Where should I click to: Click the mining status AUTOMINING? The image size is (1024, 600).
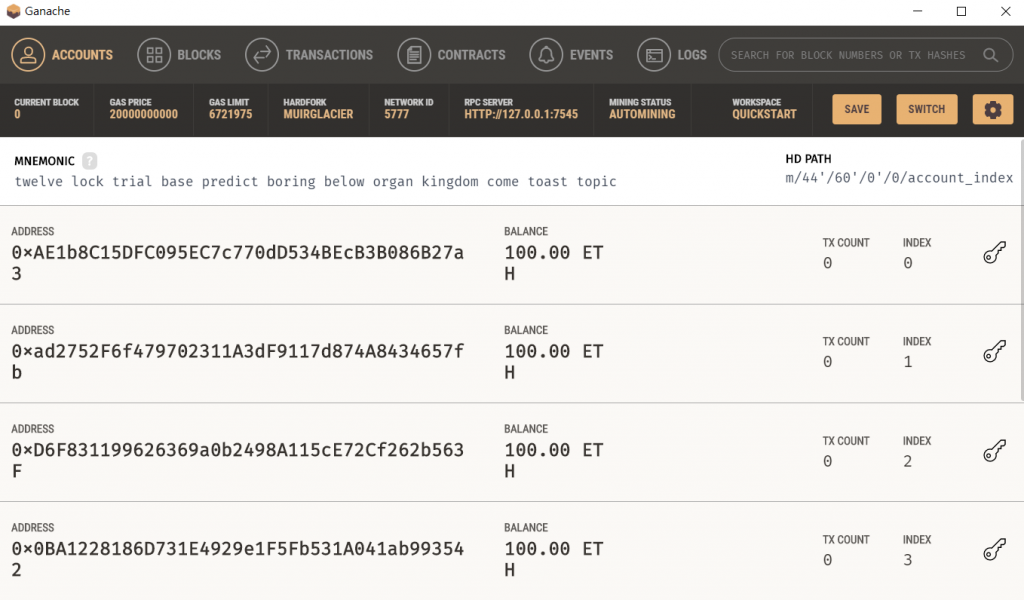pyautogui.click(x=642, y=114)
